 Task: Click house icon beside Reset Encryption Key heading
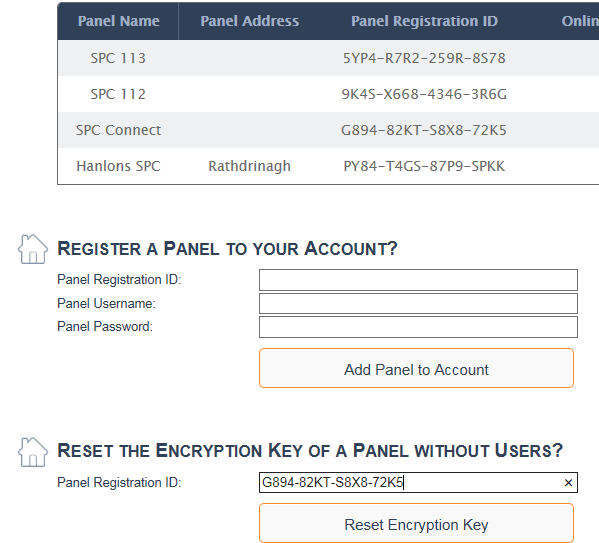click(x=33, y=452)
